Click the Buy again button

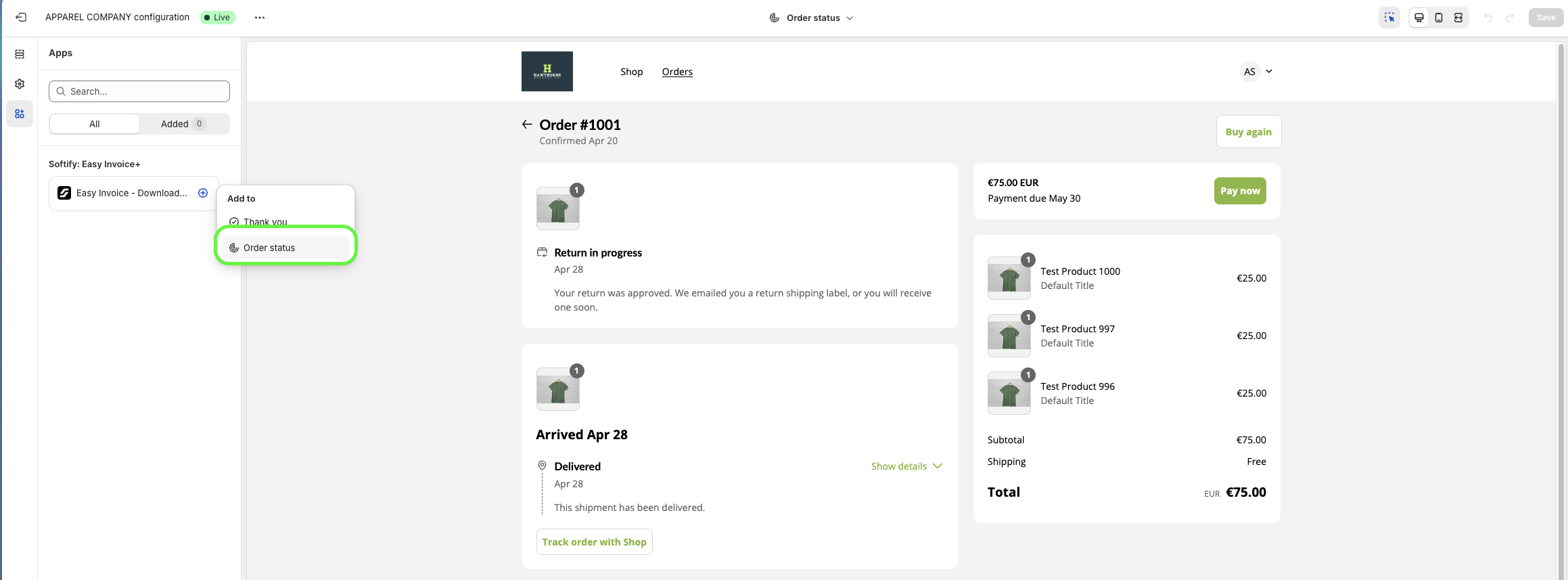tap(1248, 132)
